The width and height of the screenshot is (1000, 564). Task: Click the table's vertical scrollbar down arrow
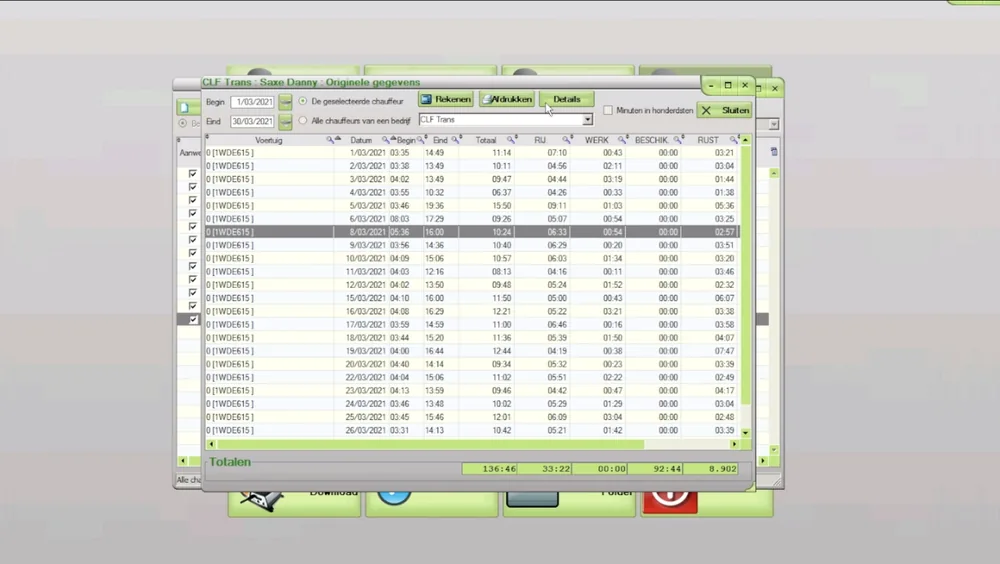tap(745, 433)
